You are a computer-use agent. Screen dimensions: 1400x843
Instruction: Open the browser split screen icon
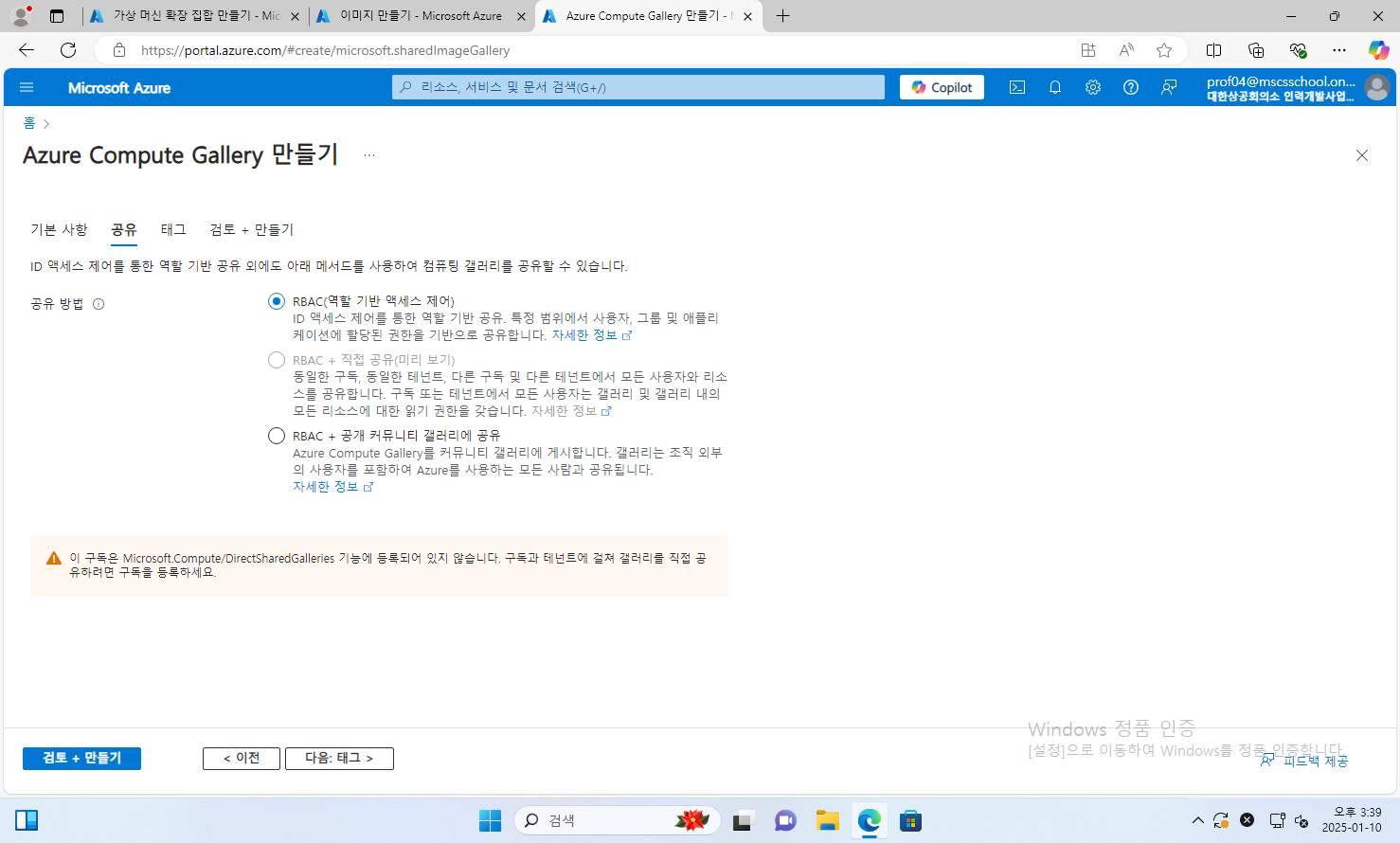pyautogui.click(x=1213, y=50)
